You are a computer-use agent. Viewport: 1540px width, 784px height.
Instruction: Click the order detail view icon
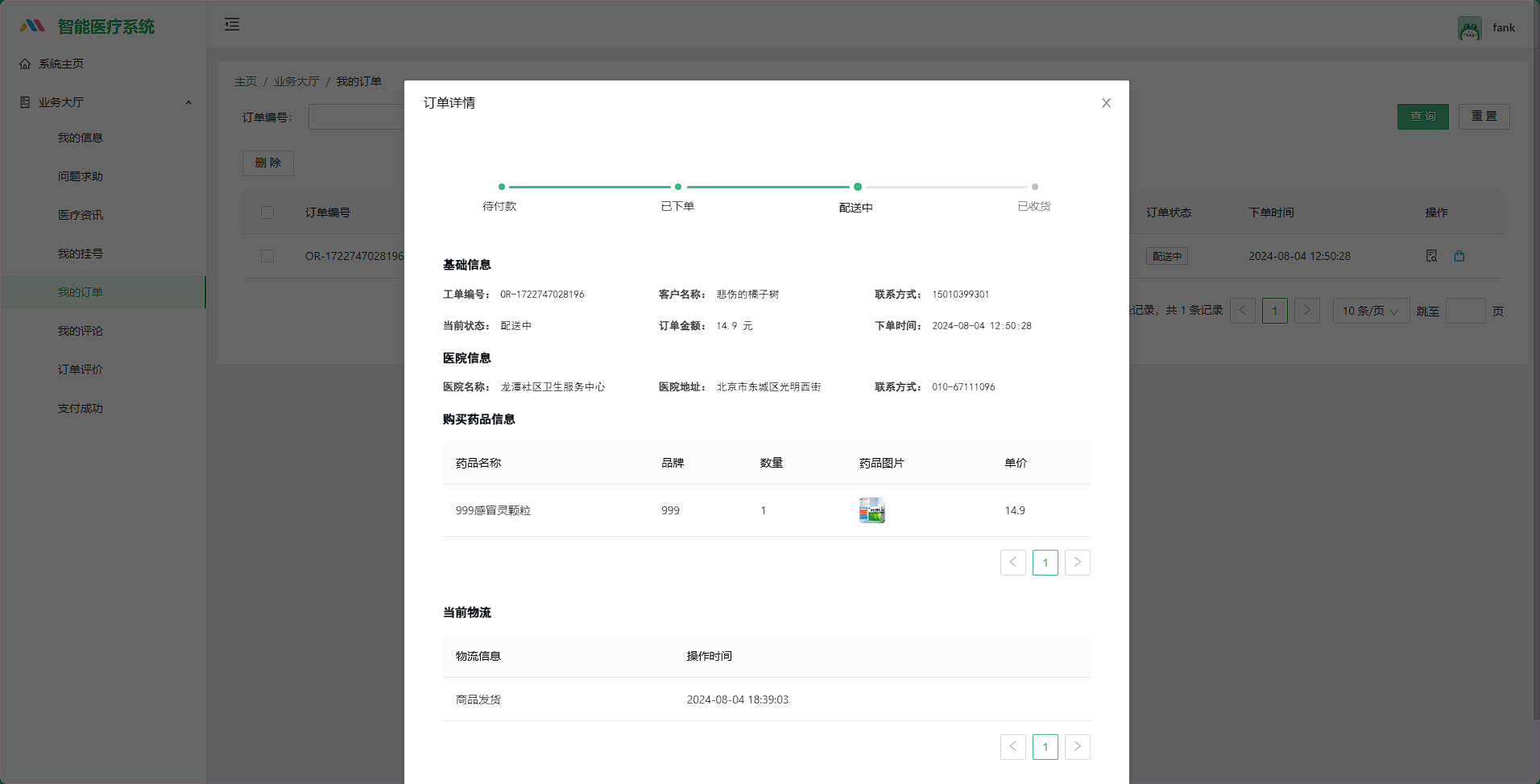pyautogui.click(x=1431, y=256)
